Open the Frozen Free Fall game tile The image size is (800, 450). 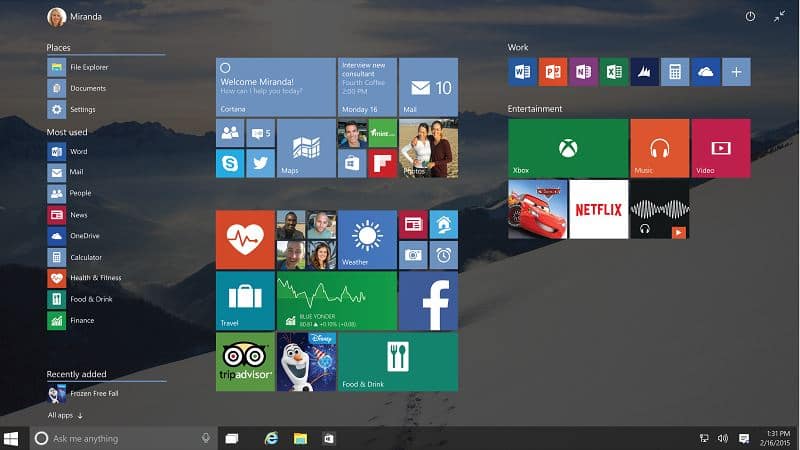[305, 361]
